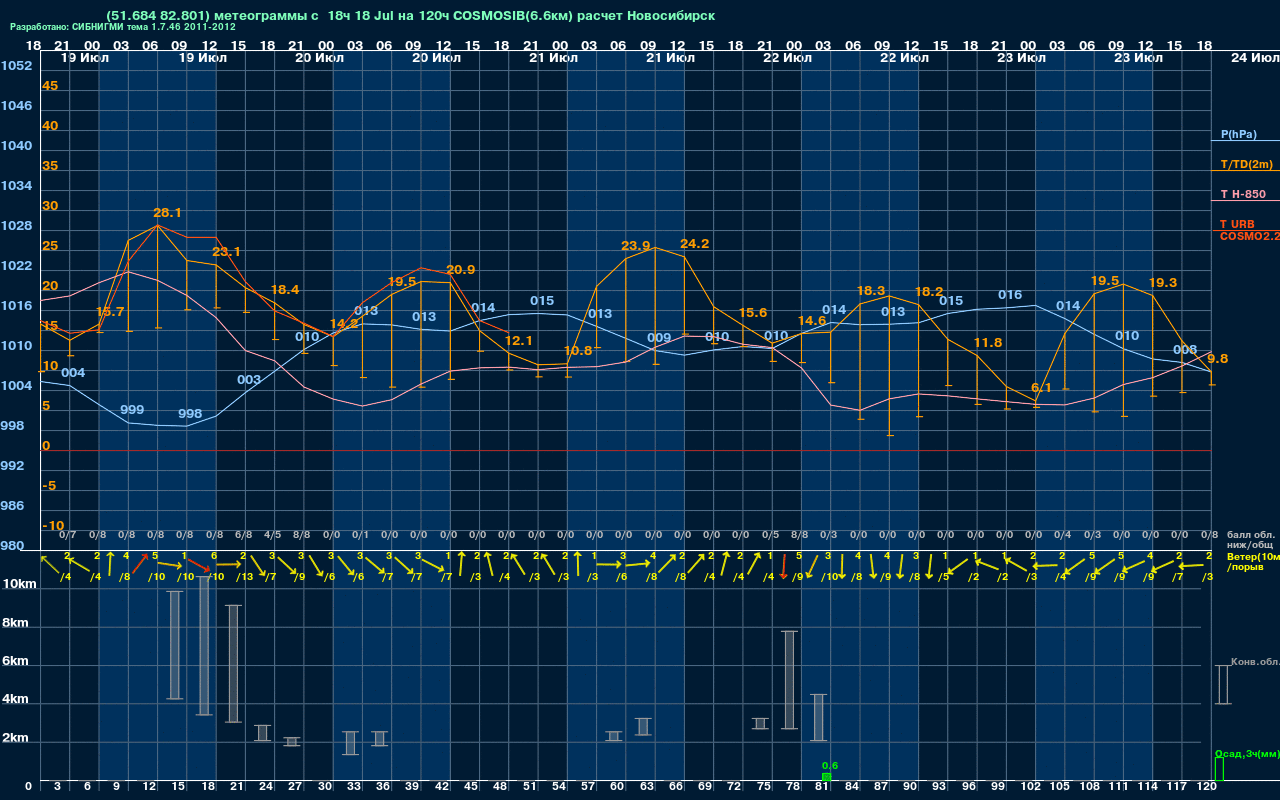The image size is (1280, 800).
Task: Click the 1040 pressure axis value
Action: (x=16, y=146)
